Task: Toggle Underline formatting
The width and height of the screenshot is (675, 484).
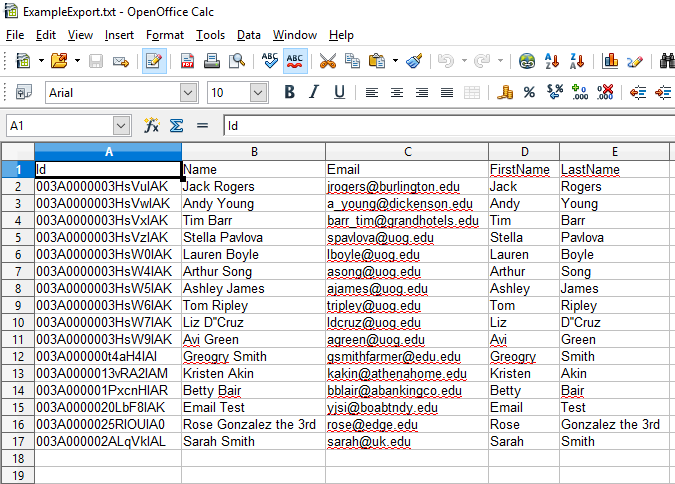Action: coord(339,92)
